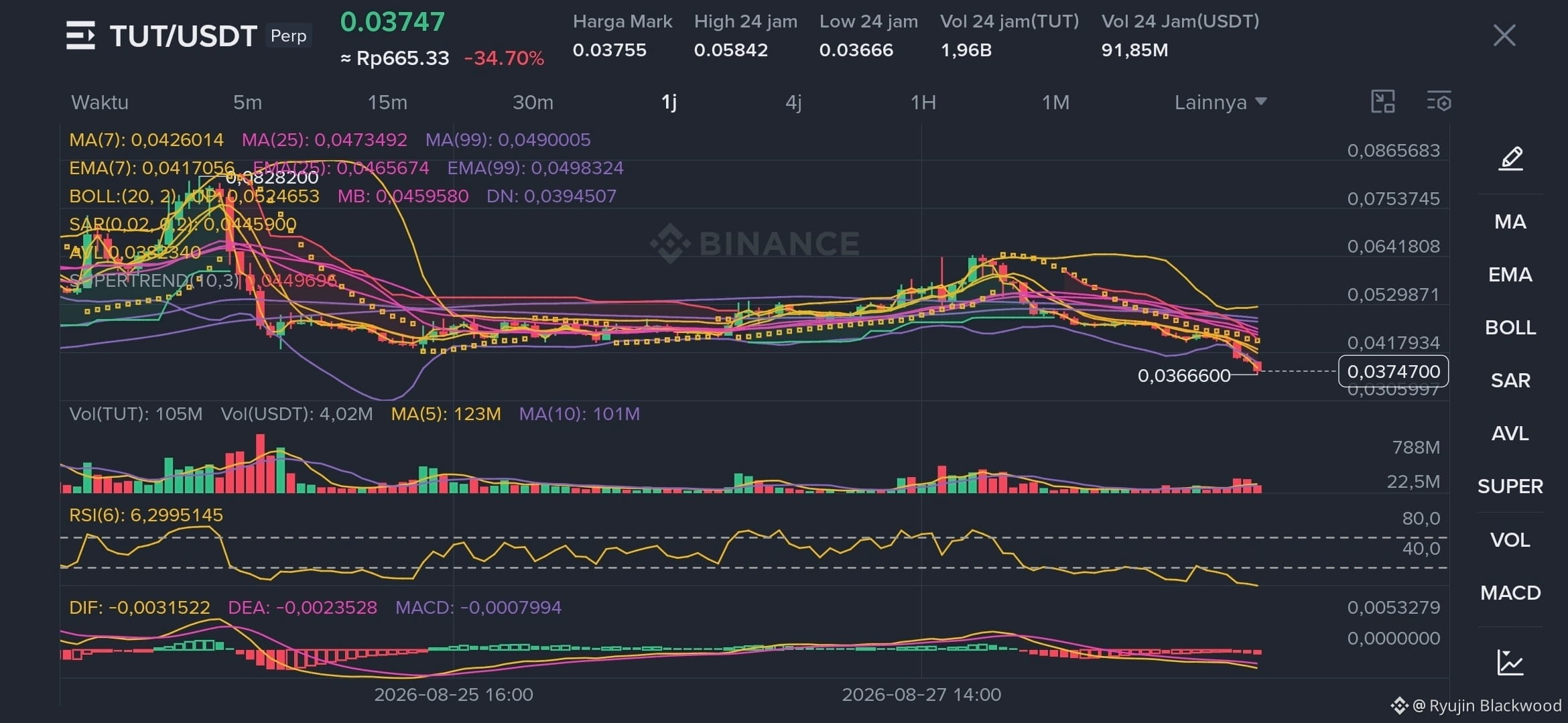Viewport: 1568px width, 723px height.
Task: Toggle the SUPER trend indicator
Action: pyautogui.click(x=1510, y=486)
